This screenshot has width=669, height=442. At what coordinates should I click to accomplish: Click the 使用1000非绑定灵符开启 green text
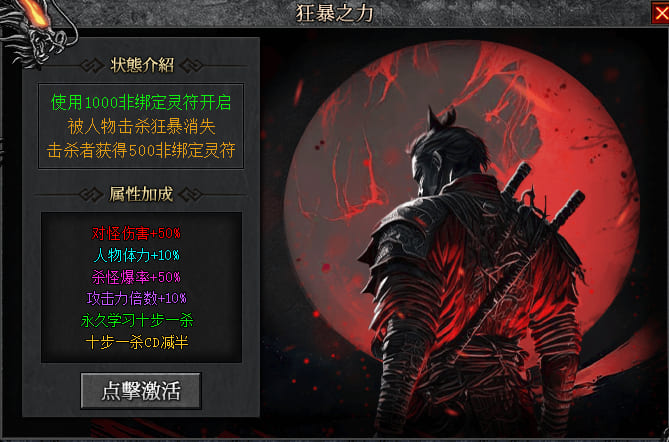point(141,102)
